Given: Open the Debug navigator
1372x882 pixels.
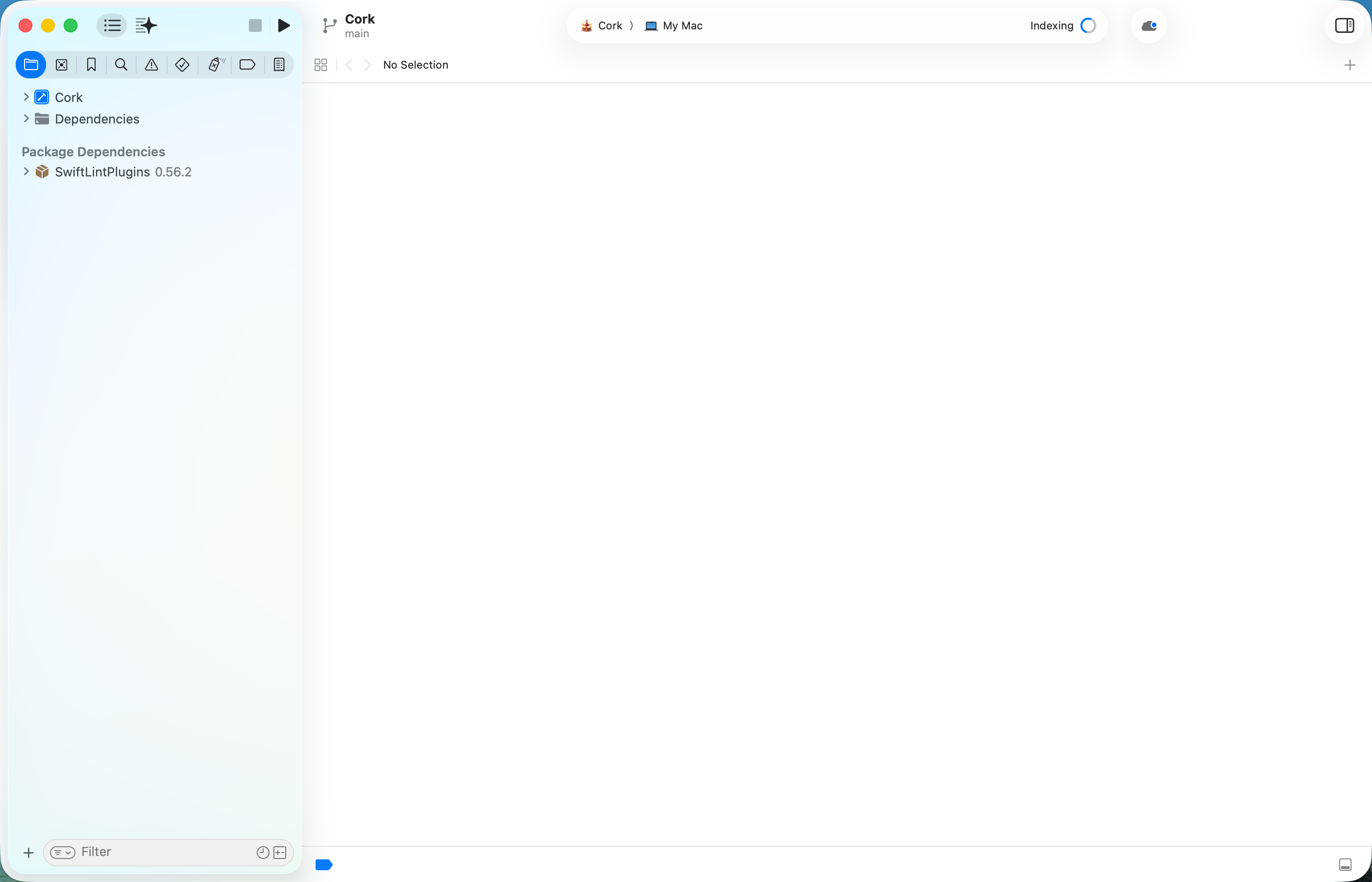Looking at the screenshot, I should 216,64.
